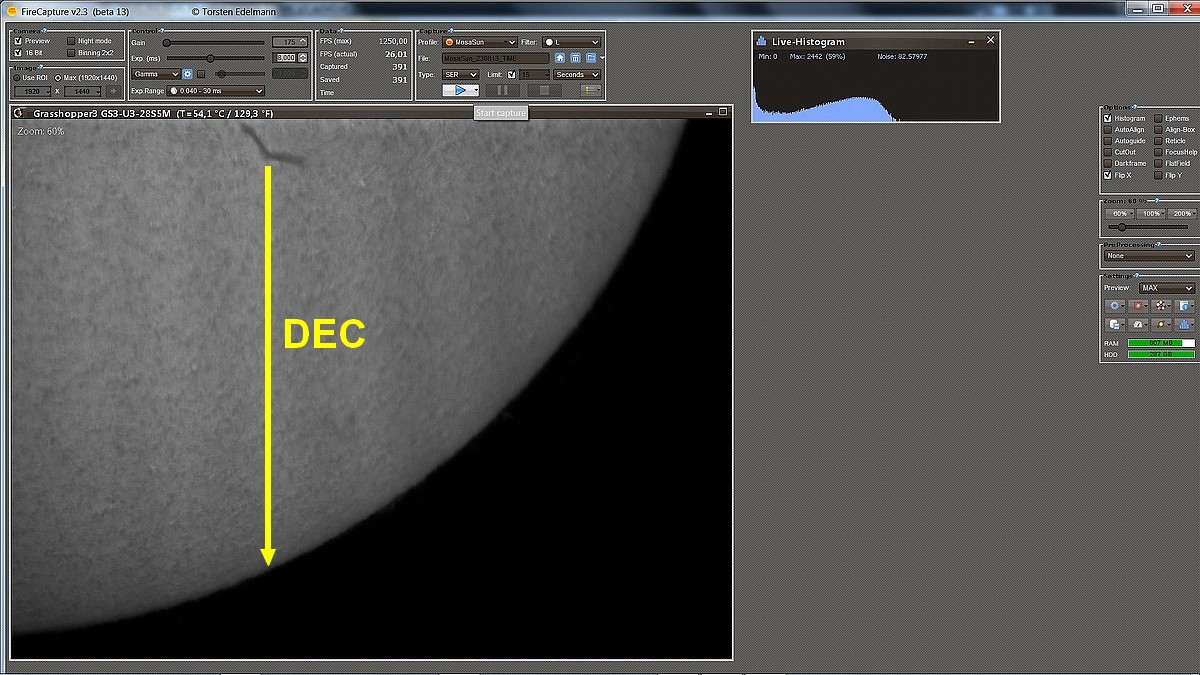Open the Preview MAX dropdown
Viewport: 1200px width, 675px height.
click(x=1166, y=288)
